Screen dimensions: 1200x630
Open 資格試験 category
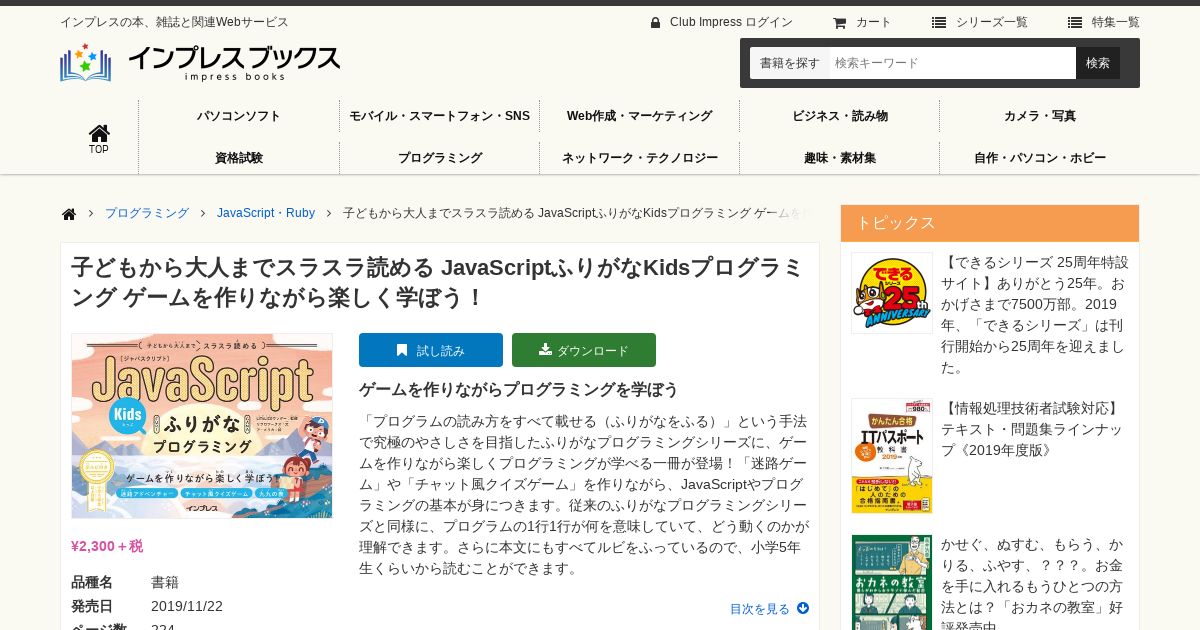239,158
